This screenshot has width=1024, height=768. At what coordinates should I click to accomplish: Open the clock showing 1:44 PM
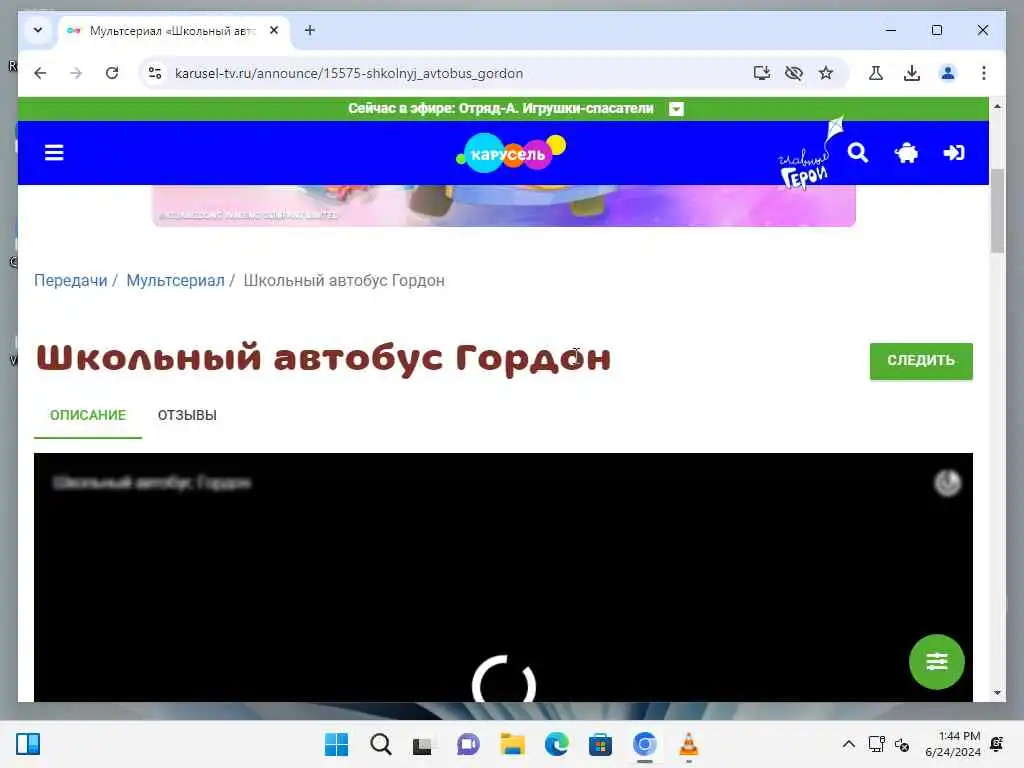953,744
